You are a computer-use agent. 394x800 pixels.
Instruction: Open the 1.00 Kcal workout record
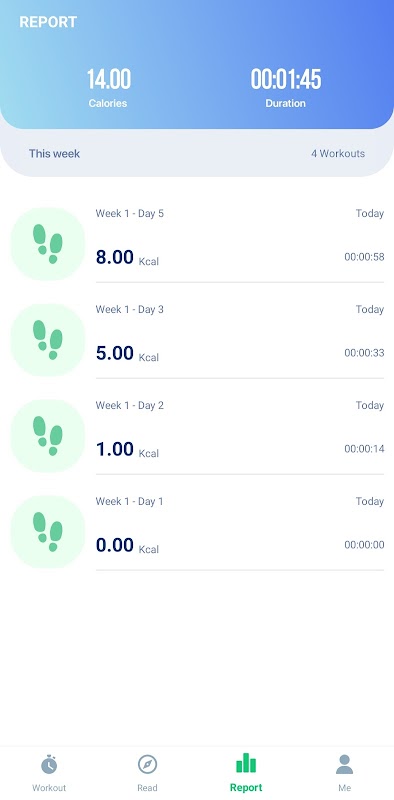(197, 436)
